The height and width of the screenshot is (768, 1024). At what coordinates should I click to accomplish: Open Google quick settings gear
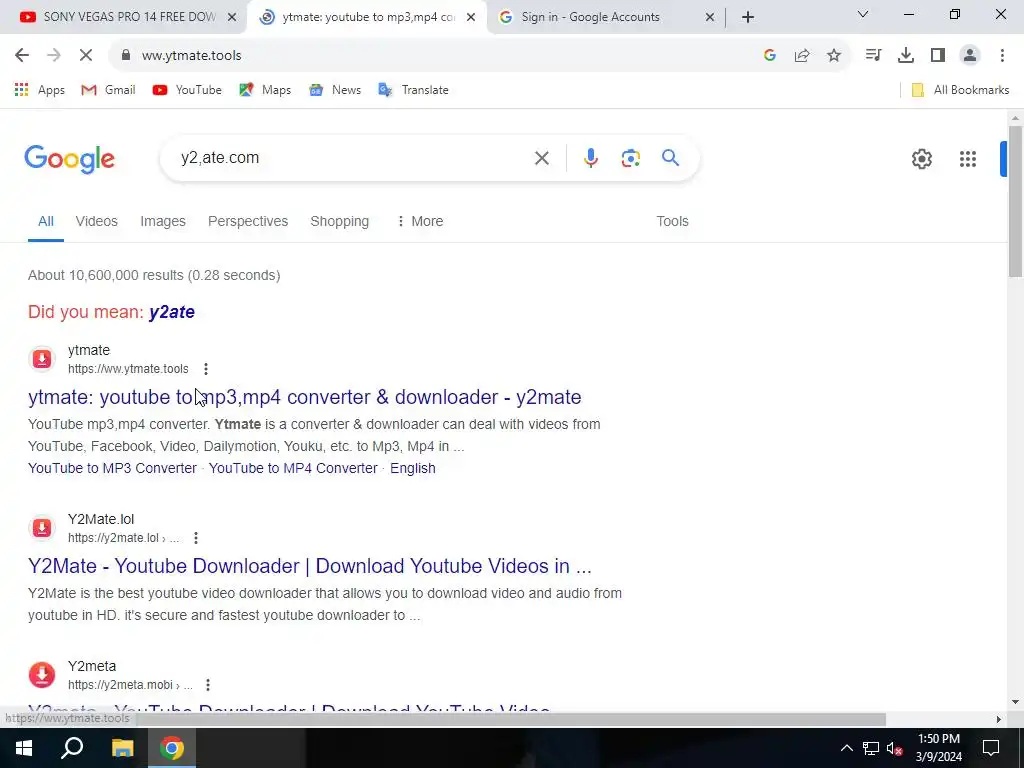pos(921,159)
